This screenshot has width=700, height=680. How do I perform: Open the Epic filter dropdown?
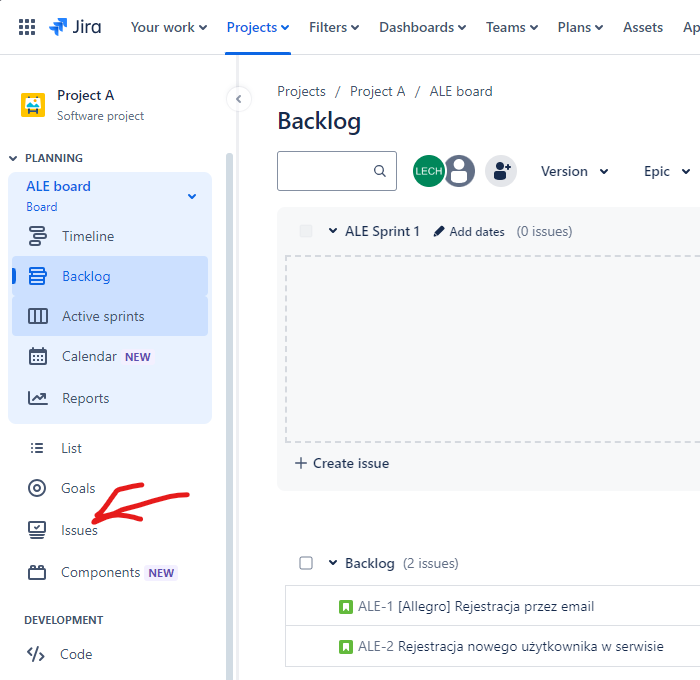coord(667,171)
